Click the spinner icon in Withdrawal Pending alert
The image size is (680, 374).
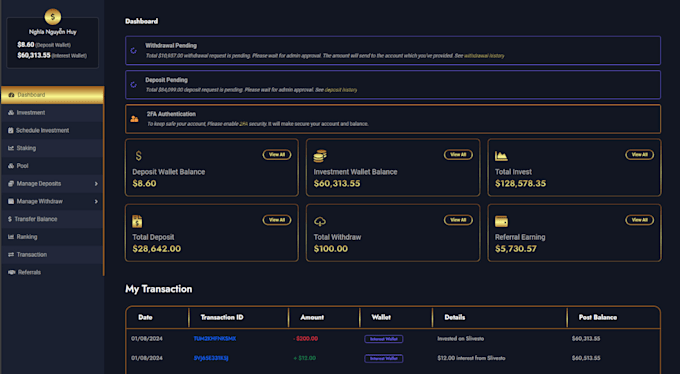click(134, 51)
